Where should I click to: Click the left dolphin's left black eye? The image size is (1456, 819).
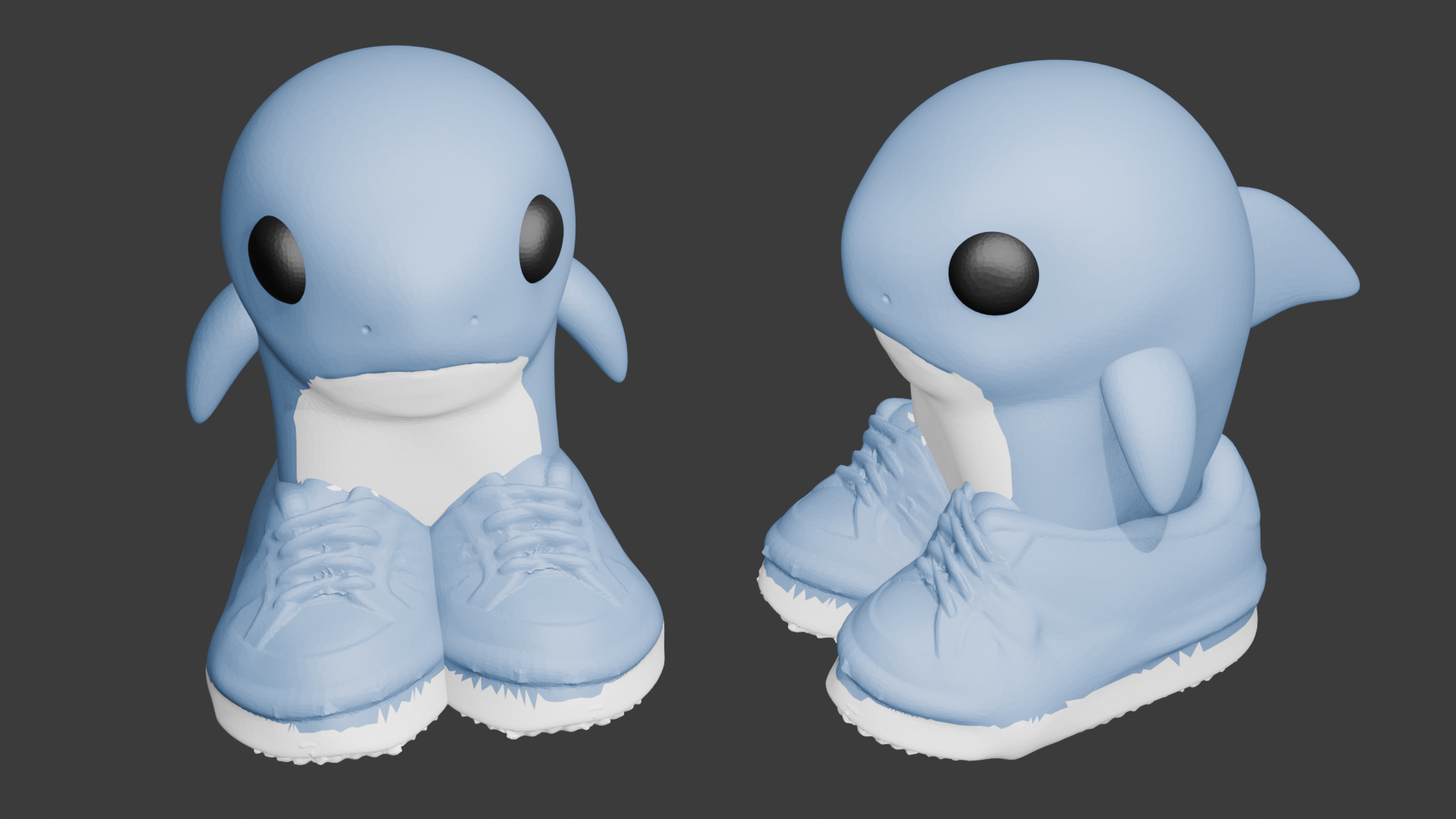point(277,259)
